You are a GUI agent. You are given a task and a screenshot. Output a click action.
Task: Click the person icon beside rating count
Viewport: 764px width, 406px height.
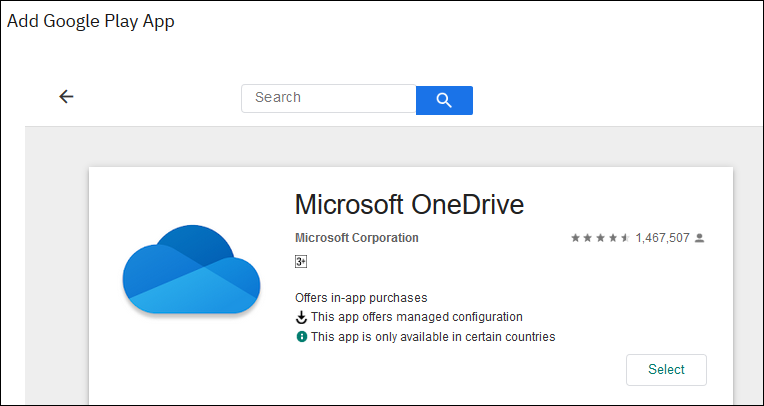699,238
